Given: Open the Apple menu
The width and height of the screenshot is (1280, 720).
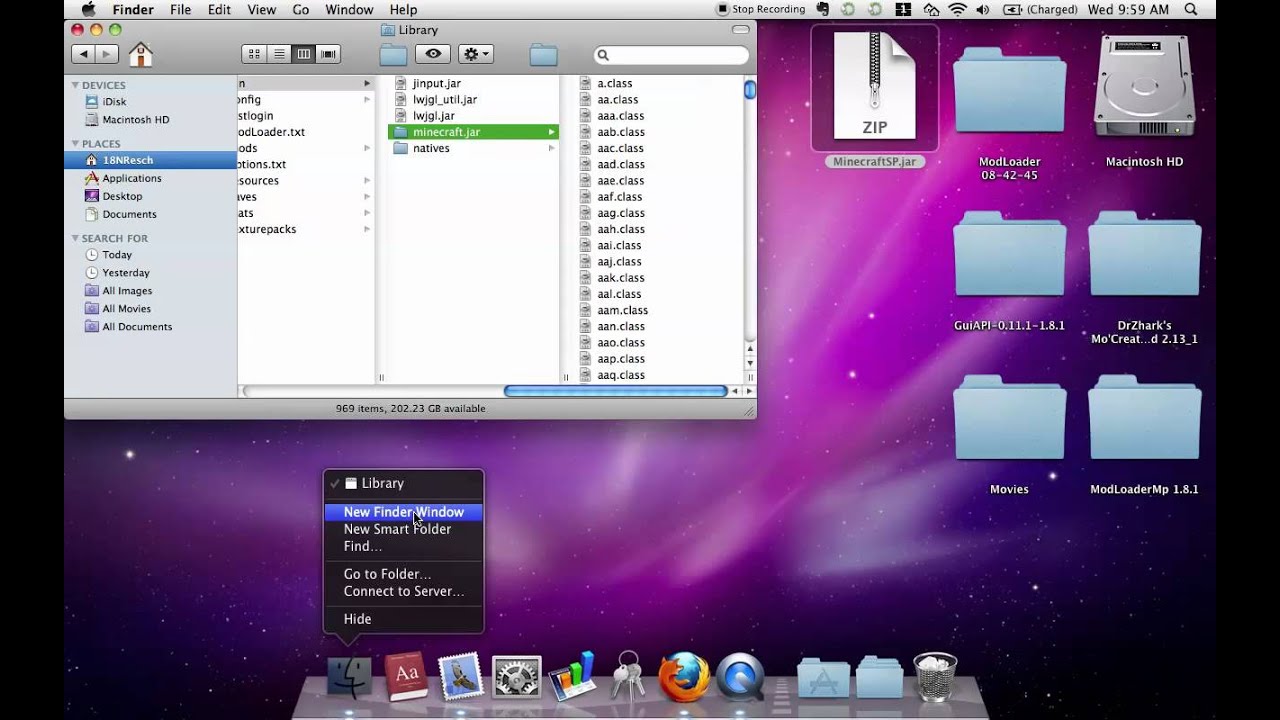Looking at the screenshot, I should (x=88, y=9).
